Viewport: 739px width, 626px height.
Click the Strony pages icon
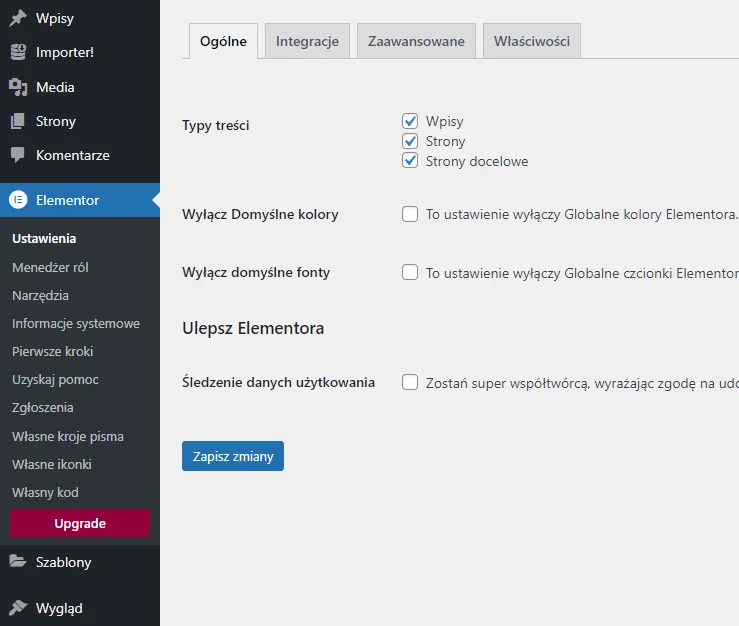(x=18, y=121)
